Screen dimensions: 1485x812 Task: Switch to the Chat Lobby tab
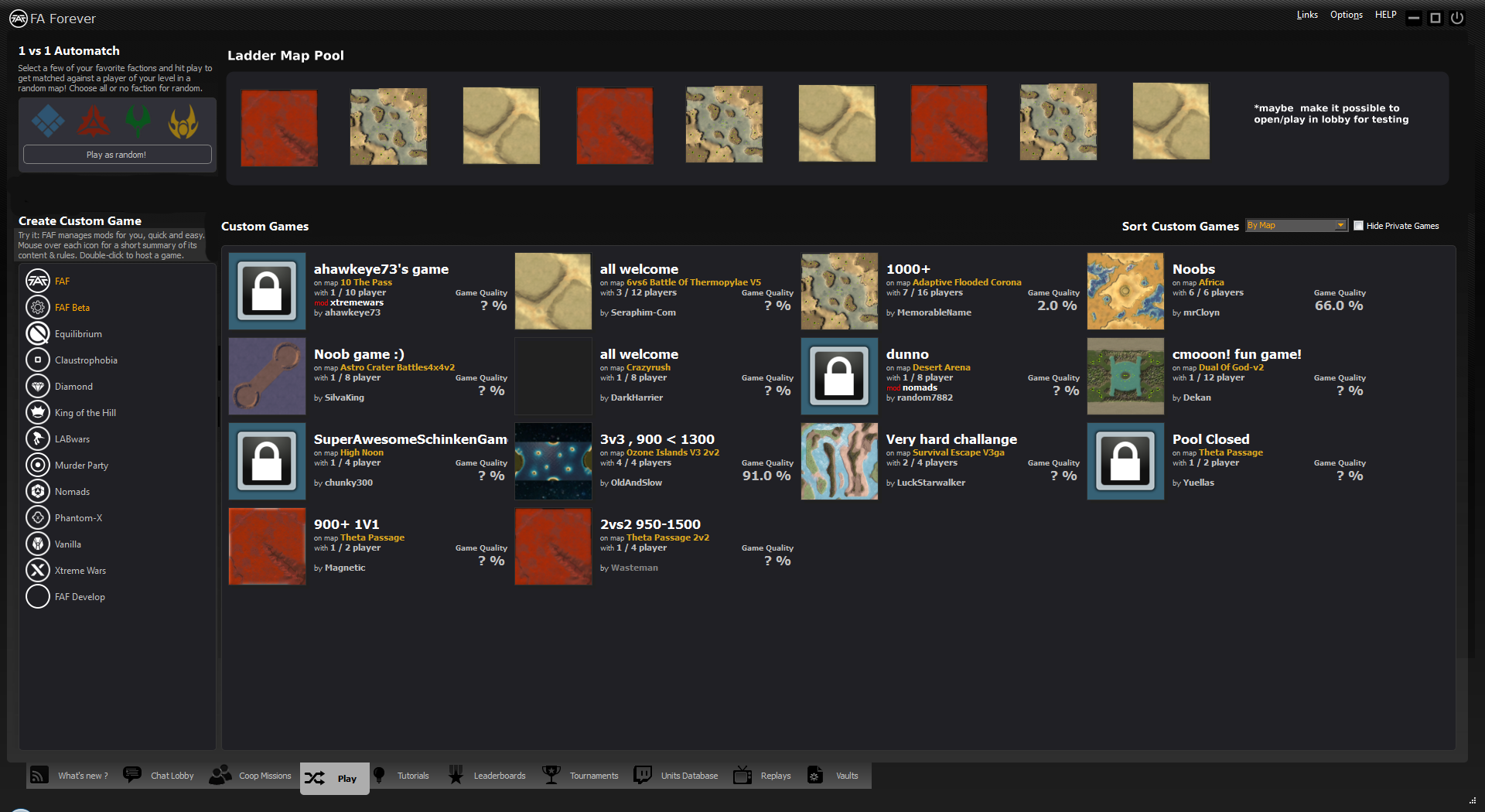click(x=159, y=776)
